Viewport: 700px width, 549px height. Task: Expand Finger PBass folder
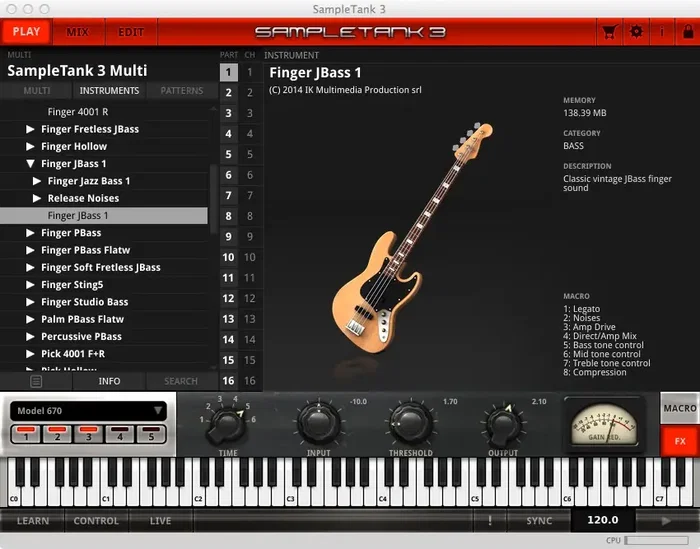click(x=30, y=233)
